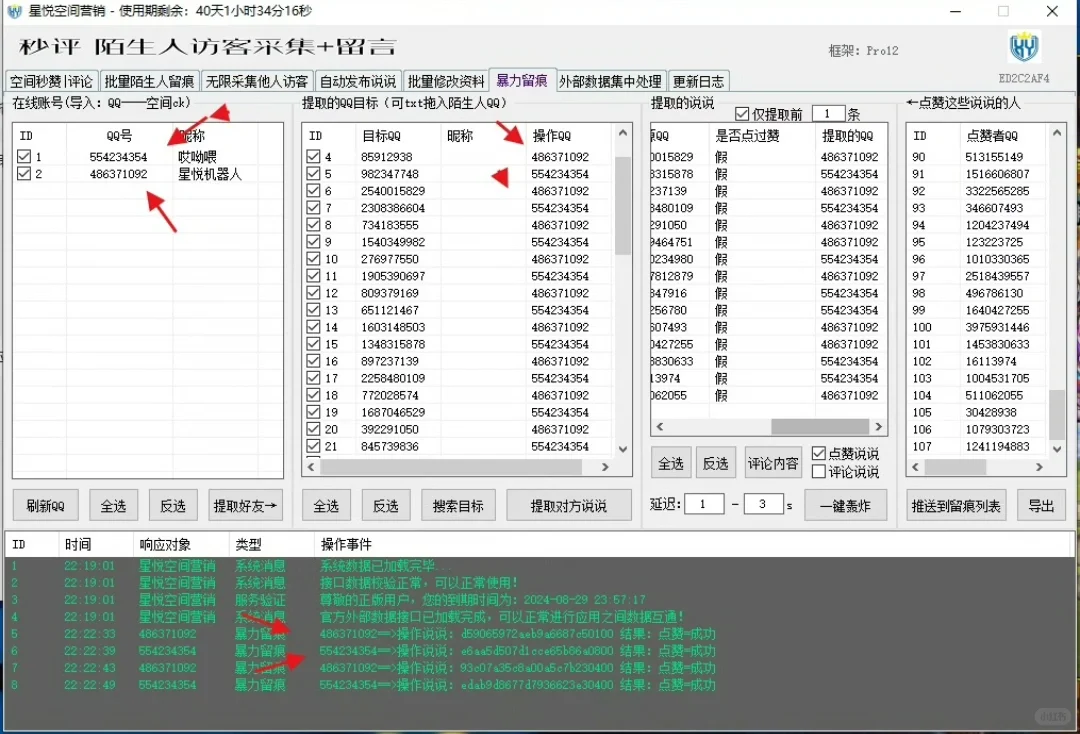Click the minimum delay input showing 1

click(x=704, y=504)
